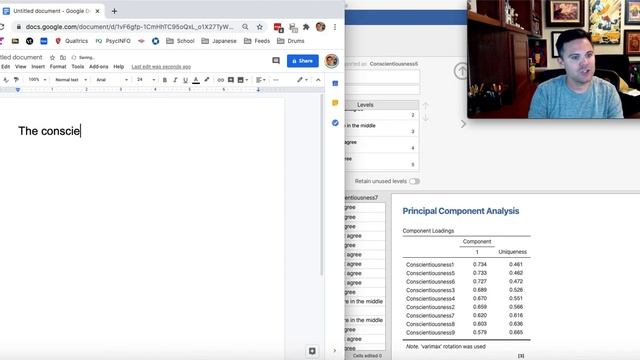Open the Arial font dropdown
The height and width of the screenshot is (360, 640).
tap(112, 80)
